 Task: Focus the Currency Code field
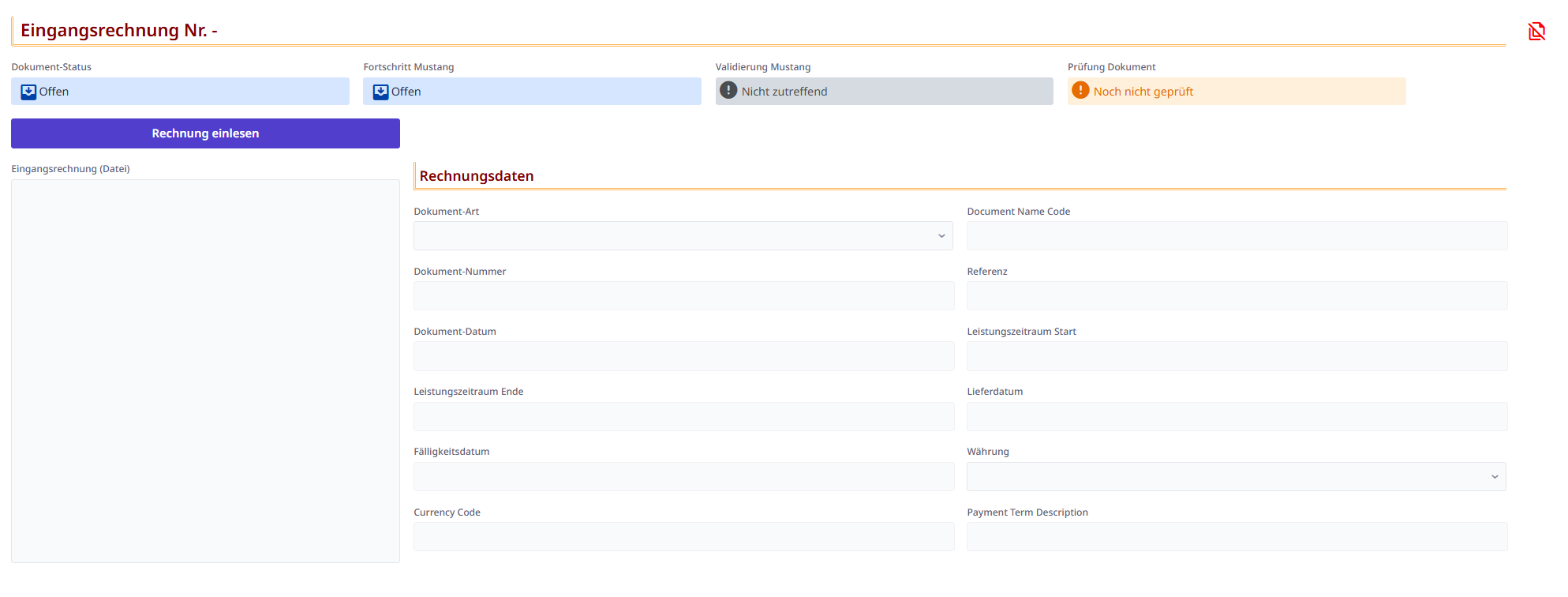tap(683, 537)
